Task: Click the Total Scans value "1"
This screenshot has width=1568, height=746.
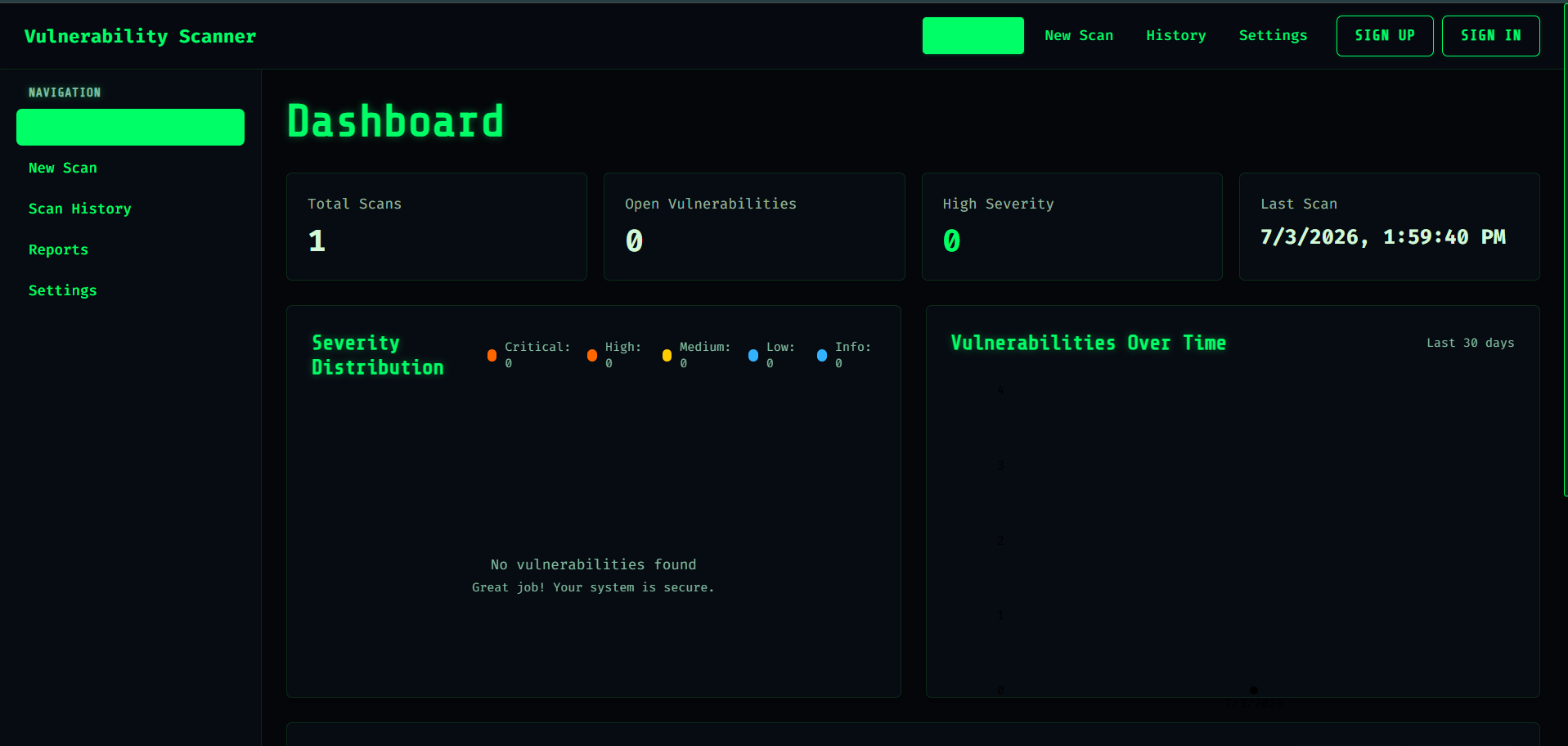Action: click(317, 240)
